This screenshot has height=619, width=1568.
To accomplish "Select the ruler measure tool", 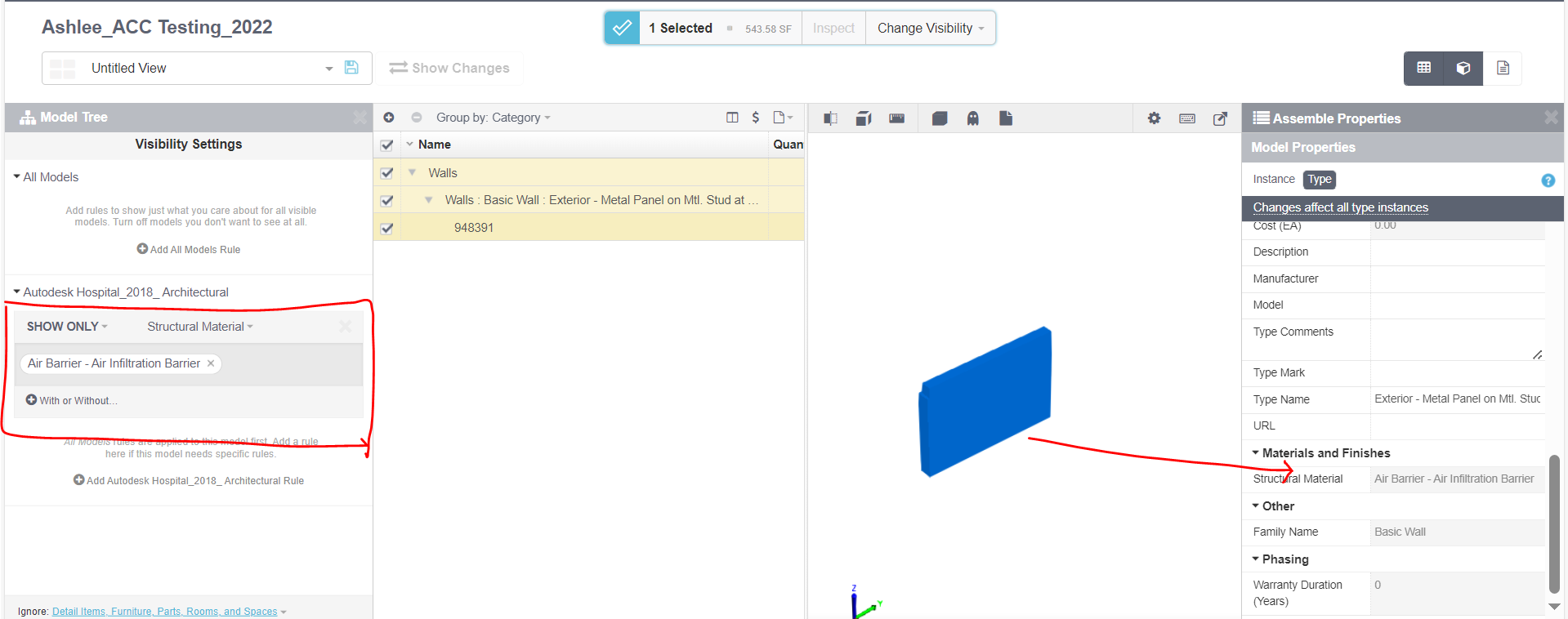I will pyautogui.click(x=896, y=118).
